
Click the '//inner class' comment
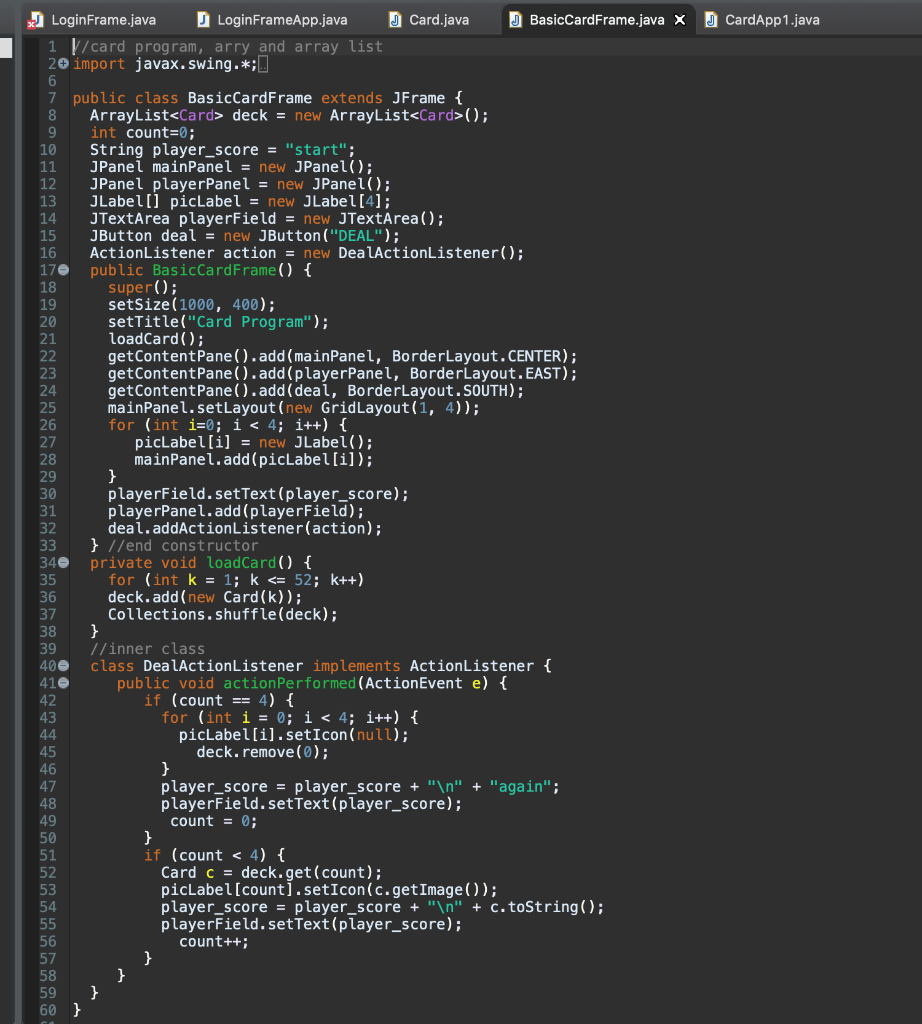point(147,649)
